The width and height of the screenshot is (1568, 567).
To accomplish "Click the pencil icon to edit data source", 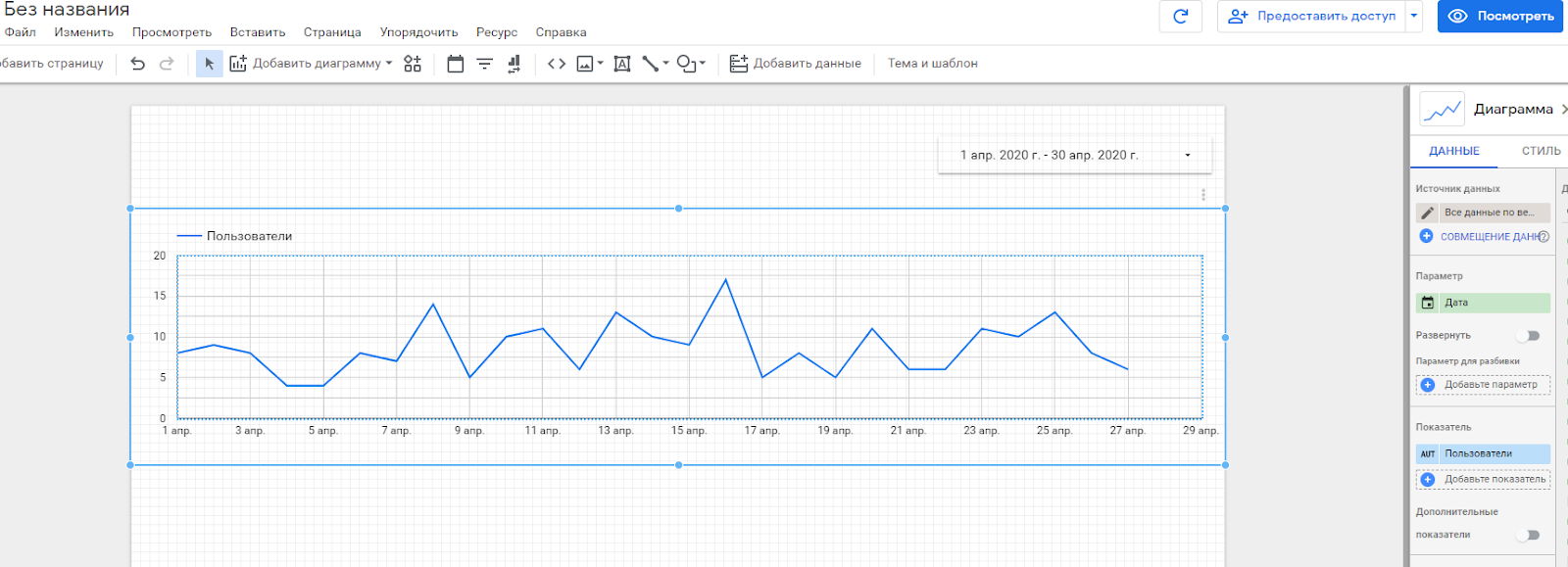I will pos(1427,213).
